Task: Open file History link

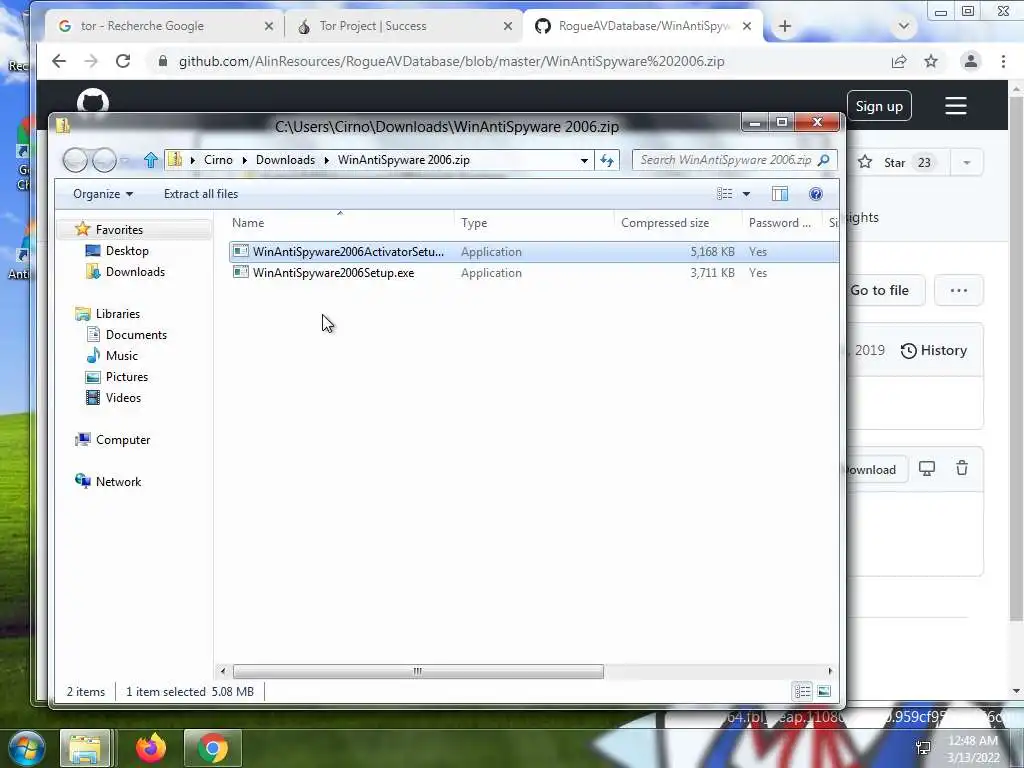Action: click(x=934, y=351)
